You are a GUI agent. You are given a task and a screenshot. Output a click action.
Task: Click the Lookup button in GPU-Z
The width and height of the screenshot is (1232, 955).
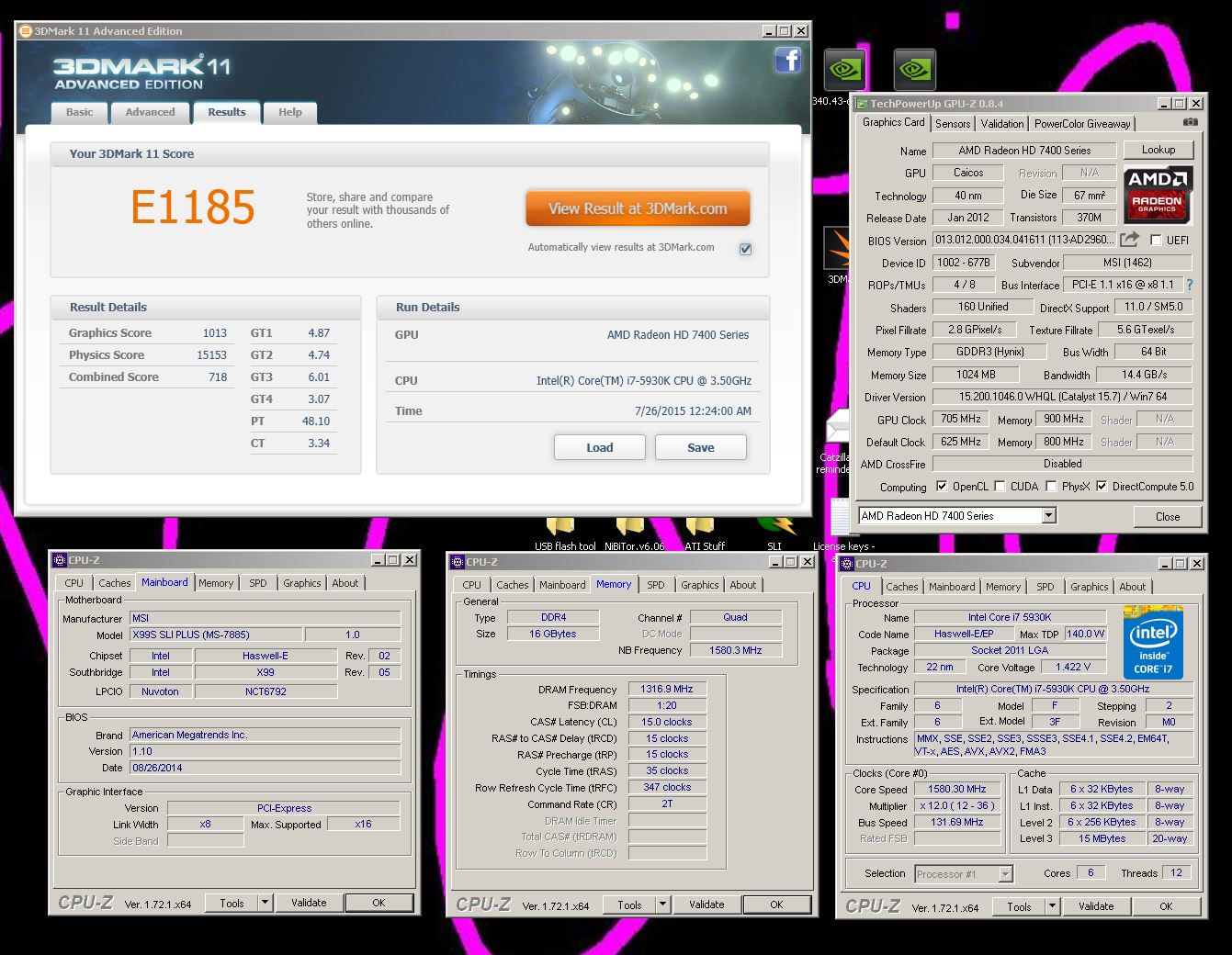click(1159, 150)
